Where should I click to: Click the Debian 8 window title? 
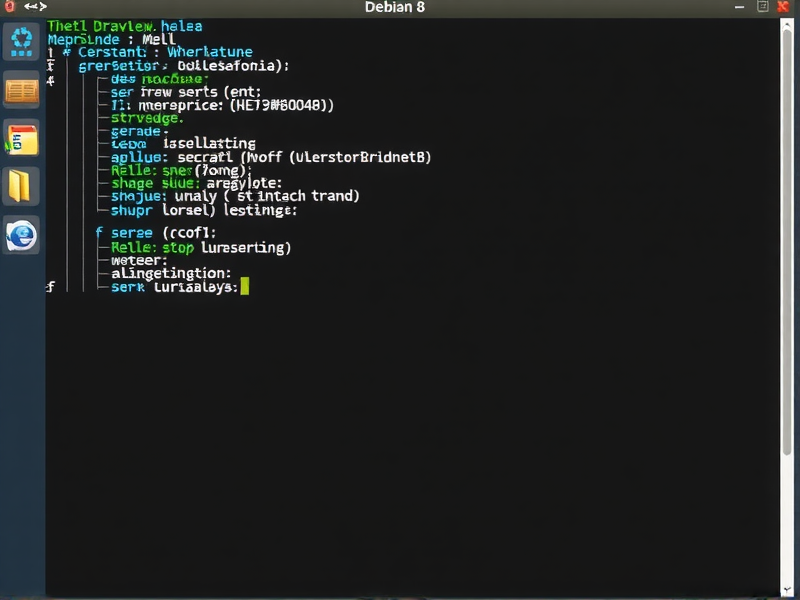point(394,7)
